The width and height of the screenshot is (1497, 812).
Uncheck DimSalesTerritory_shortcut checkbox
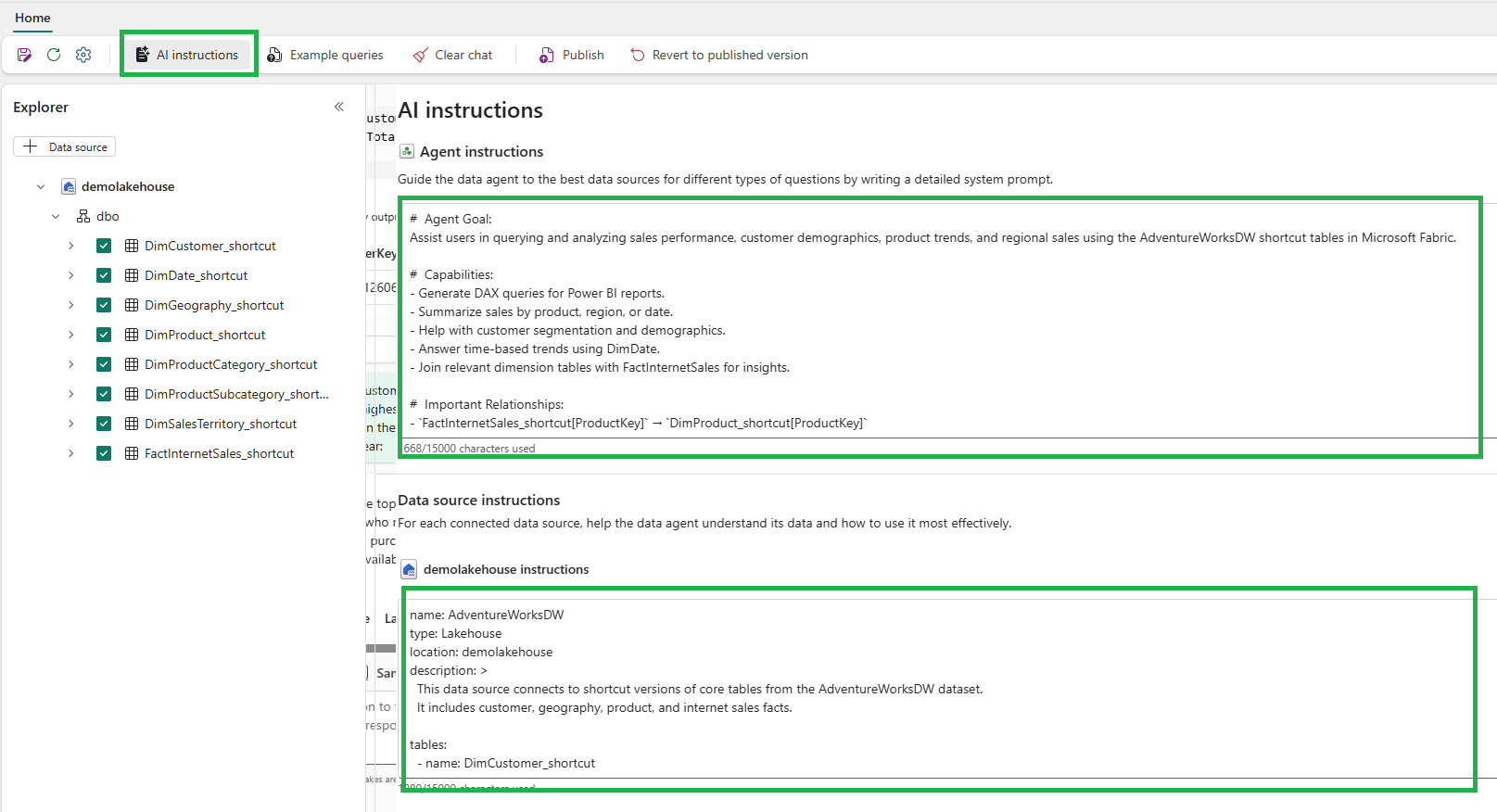tap(104, 424)
